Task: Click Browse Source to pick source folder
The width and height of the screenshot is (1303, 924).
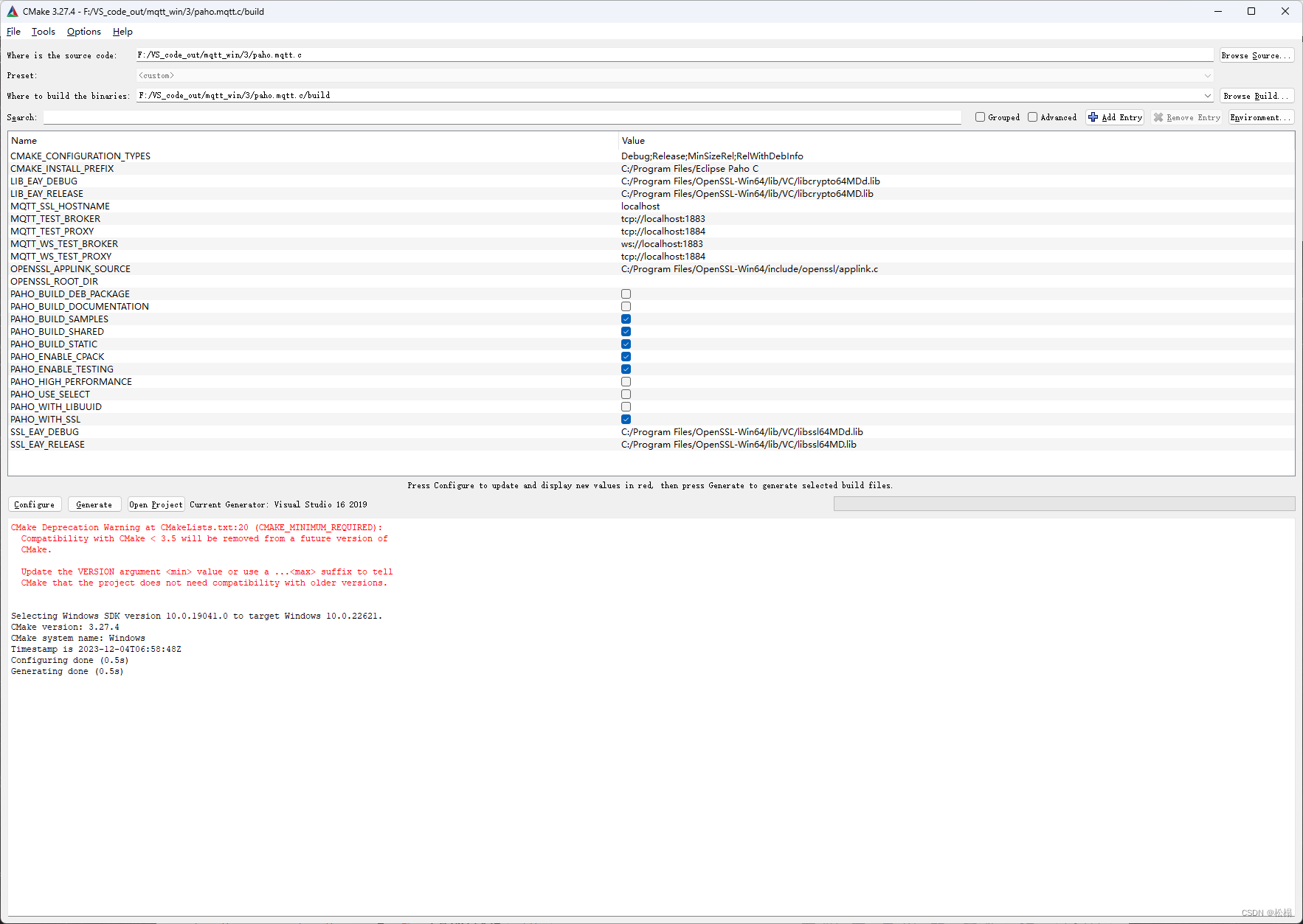Action: pyautogui.click(x=1256, y=55)
